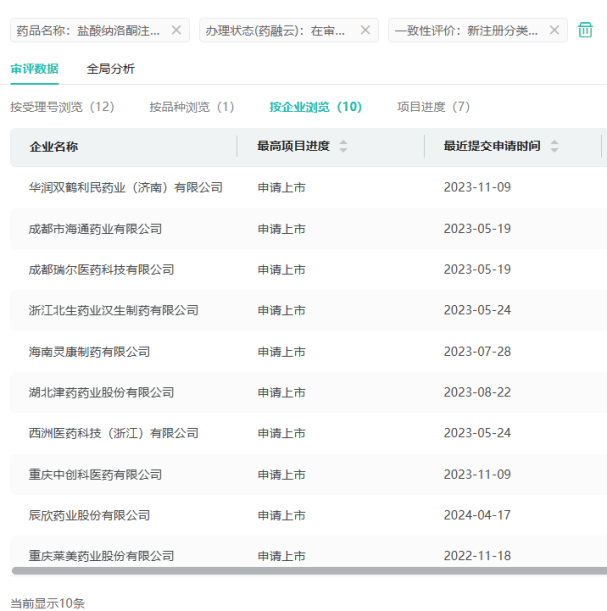Open 按品种浏览 (1) view
This screenshot has height=611, width=607.
click(x=191, y=107)
